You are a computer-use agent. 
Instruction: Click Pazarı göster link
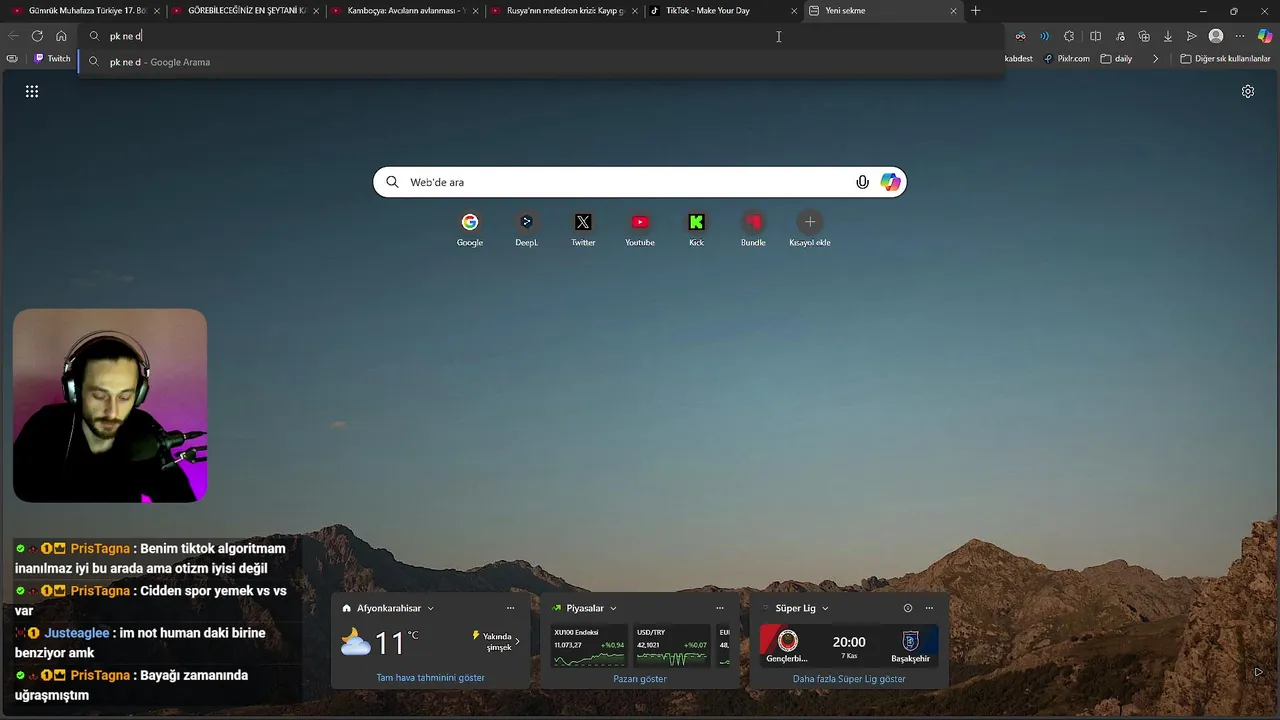coord(640,678)
